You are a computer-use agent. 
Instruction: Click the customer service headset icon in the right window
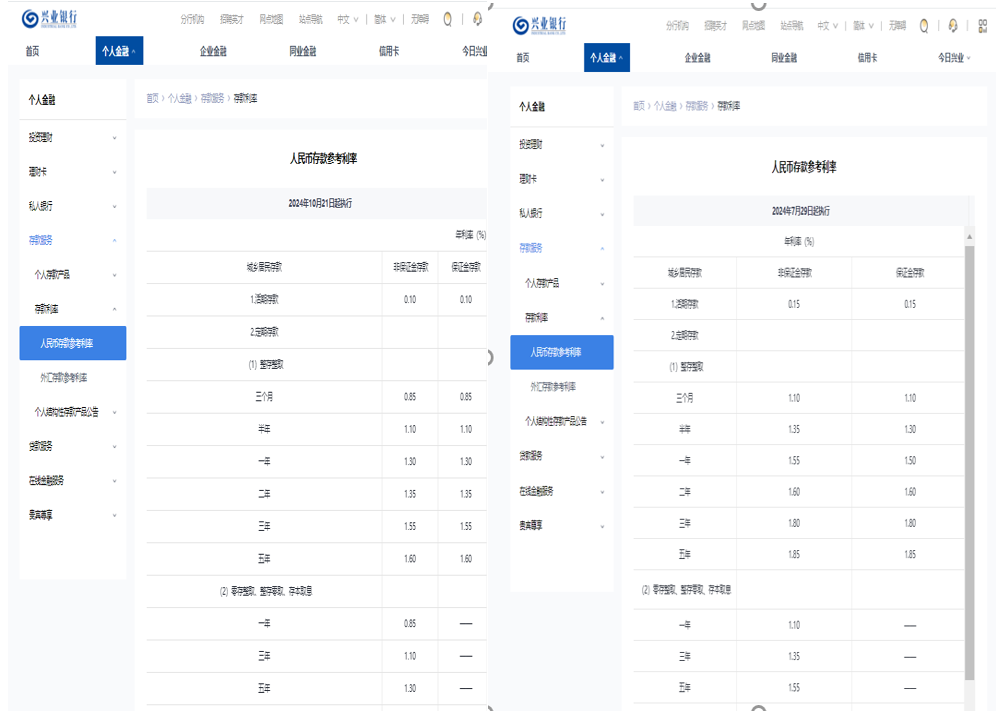953,26
